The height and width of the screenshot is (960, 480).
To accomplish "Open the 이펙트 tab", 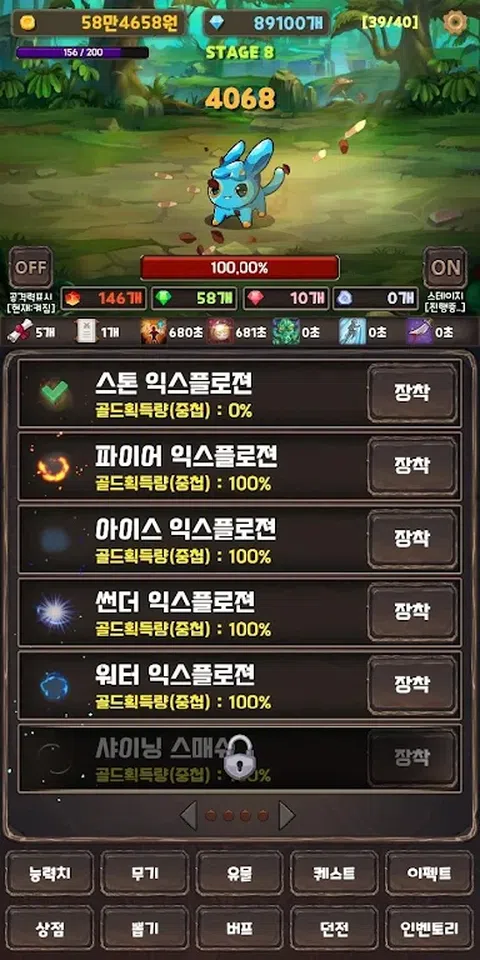I will coord(429,873).
